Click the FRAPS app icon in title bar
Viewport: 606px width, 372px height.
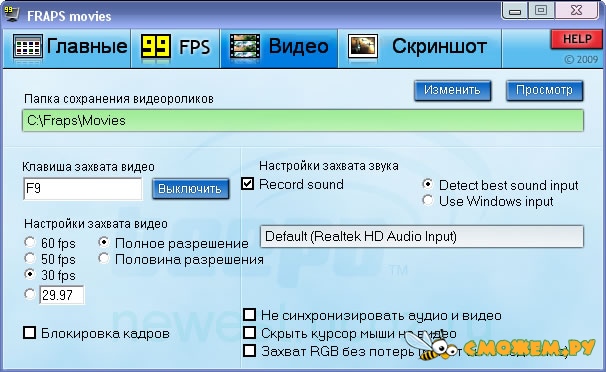coord(11,15)
